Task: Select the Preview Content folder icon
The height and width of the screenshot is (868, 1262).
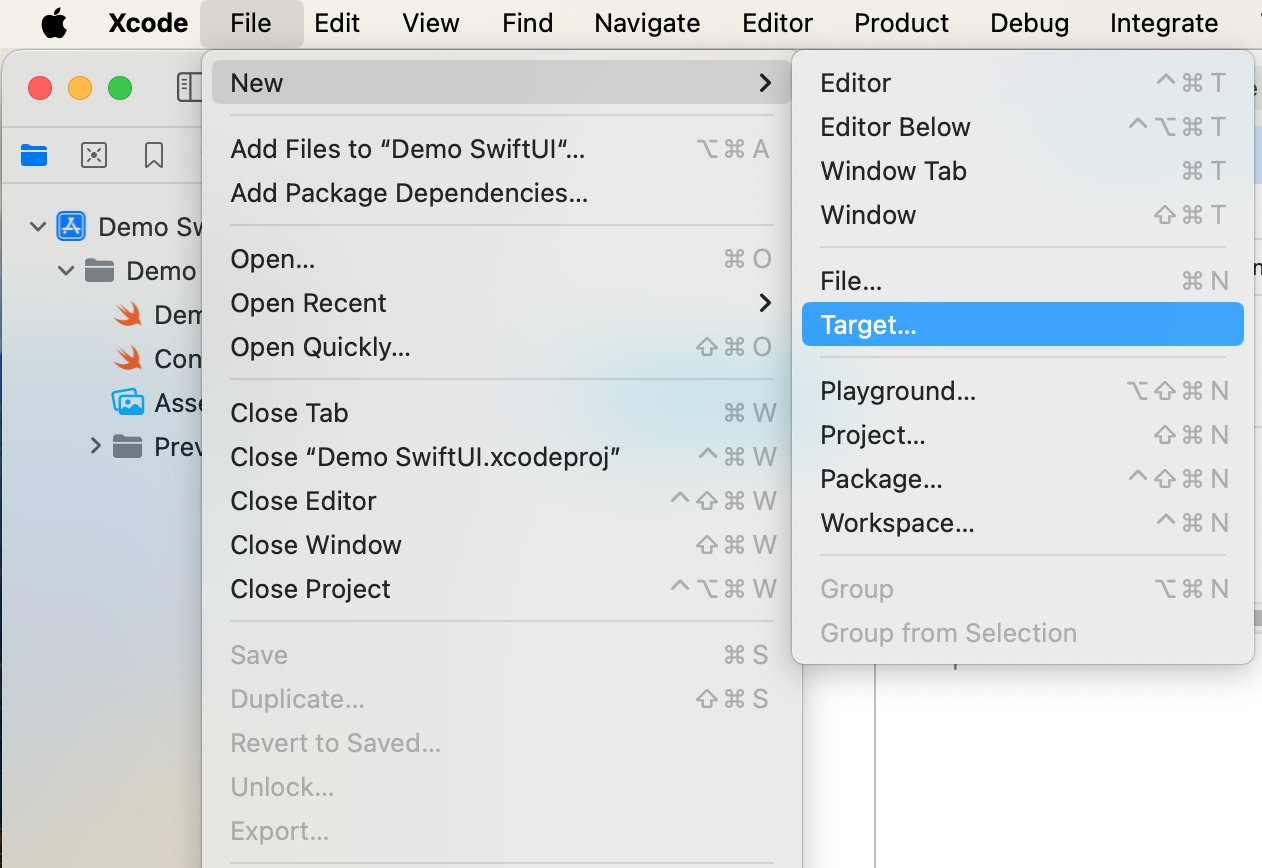Action: pyautogui.click(x=127, y=447)
